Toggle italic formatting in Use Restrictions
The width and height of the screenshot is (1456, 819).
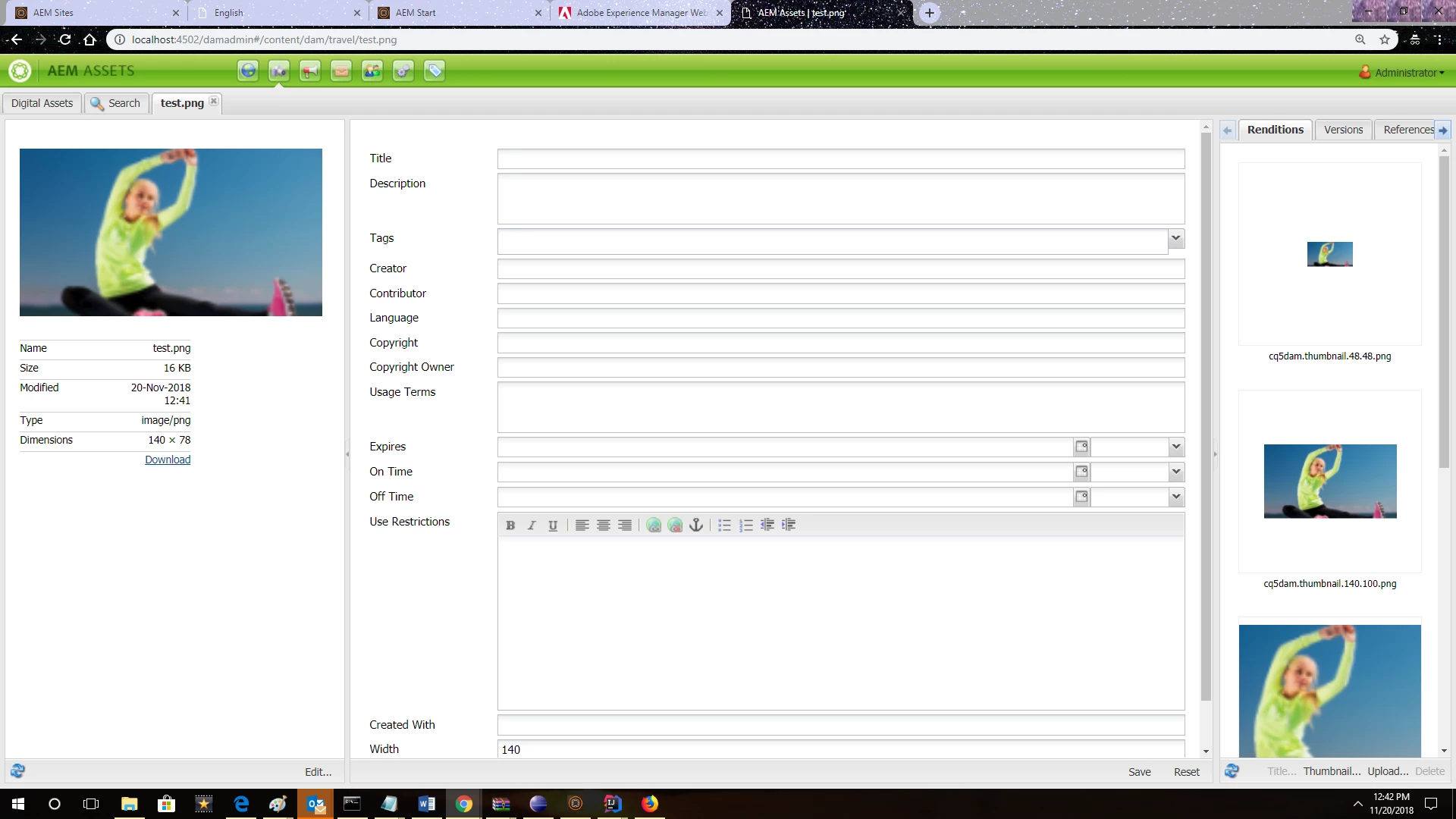click(532, 525)
